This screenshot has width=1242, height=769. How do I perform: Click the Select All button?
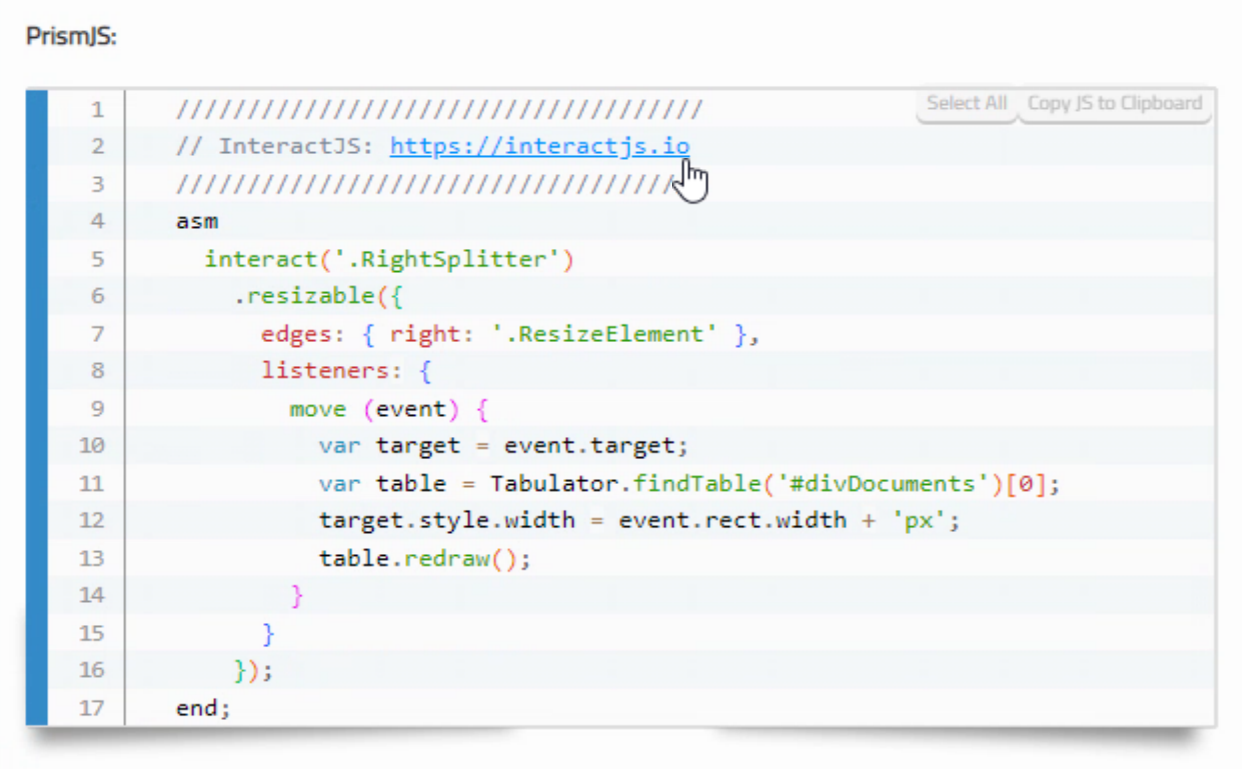(x=966, y=104)
